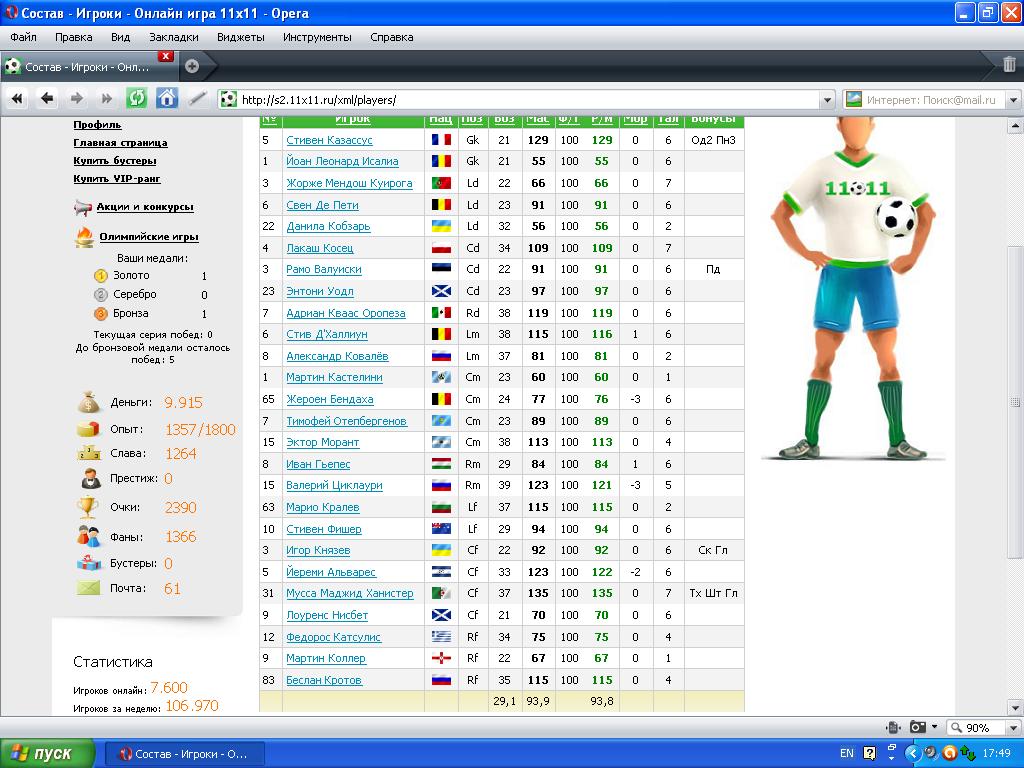
Task: Open player Стивен Казассус profile link
Action: [x=329, y=140]
